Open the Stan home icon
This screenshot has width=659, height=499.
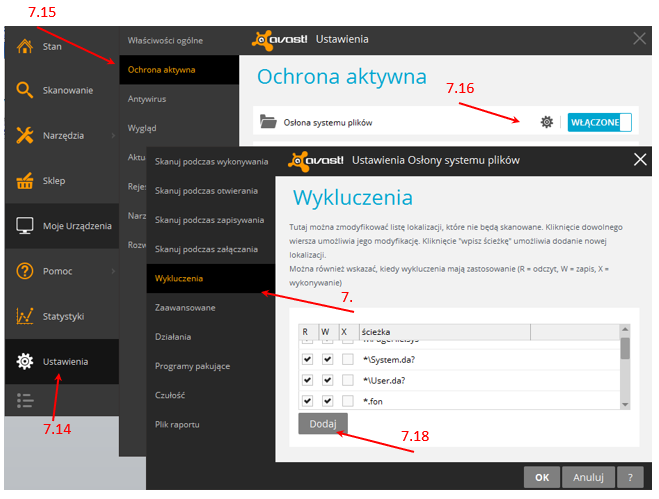pos(24,46)
